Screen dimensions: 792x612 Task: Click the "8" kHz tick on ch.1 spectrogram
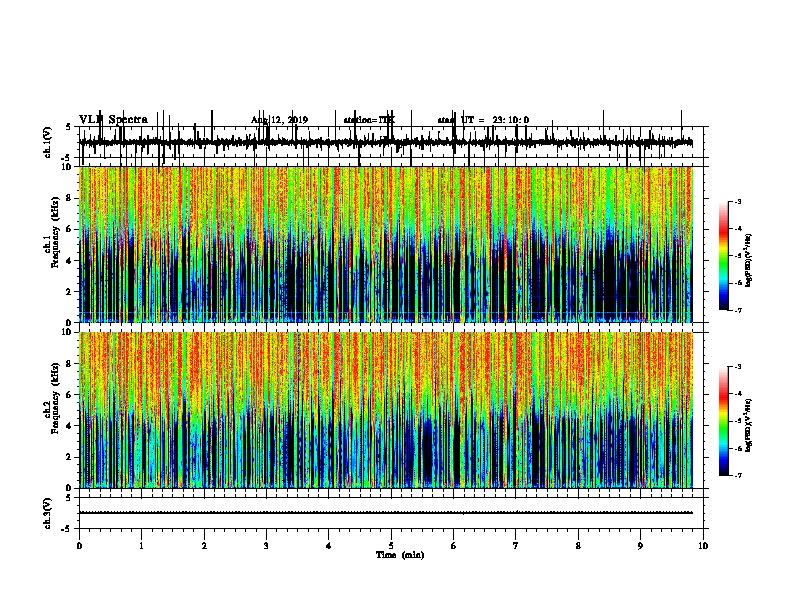point(69,198)
